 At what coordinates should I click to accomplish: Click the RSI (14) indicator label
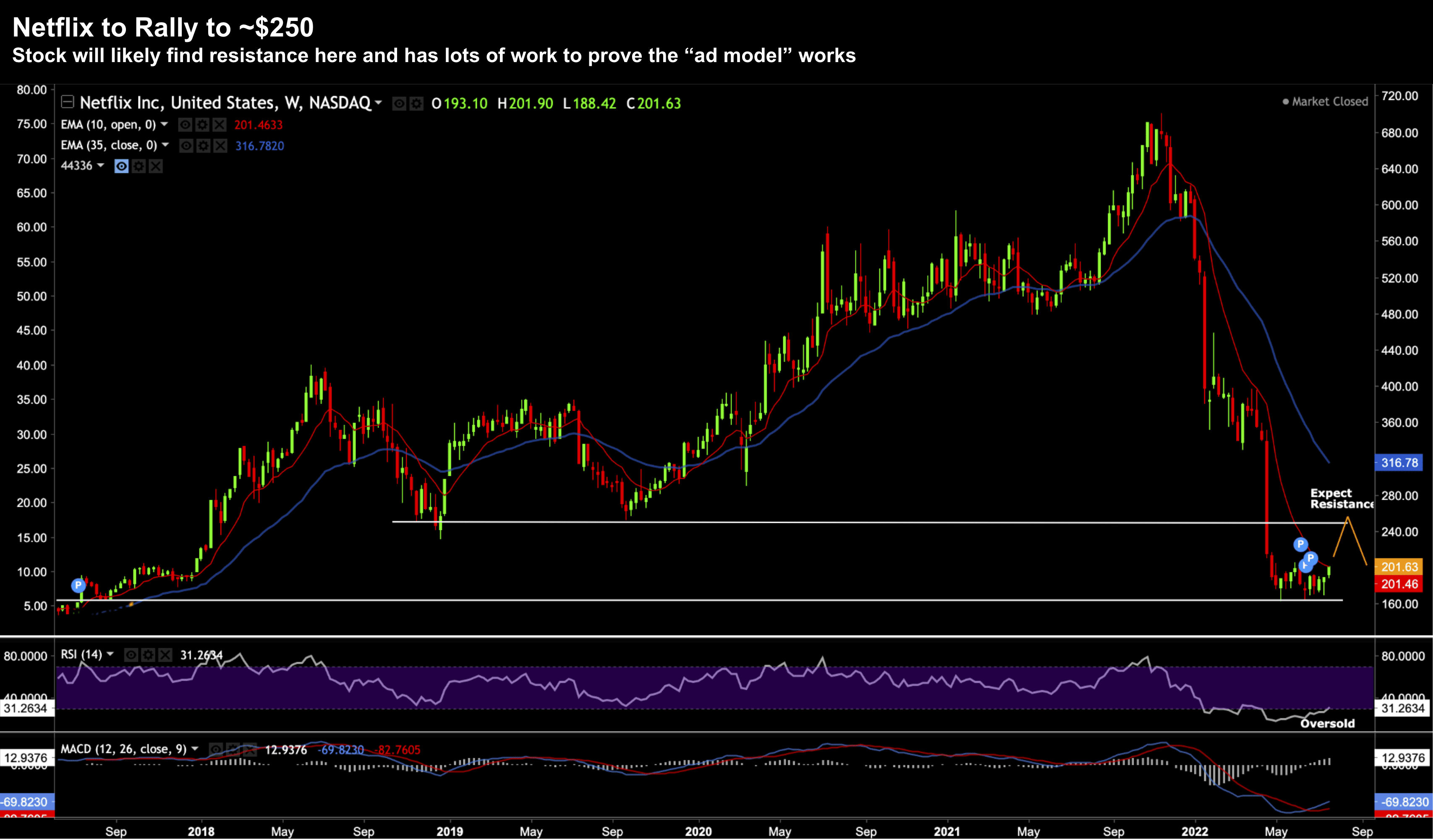pos(81,655)
